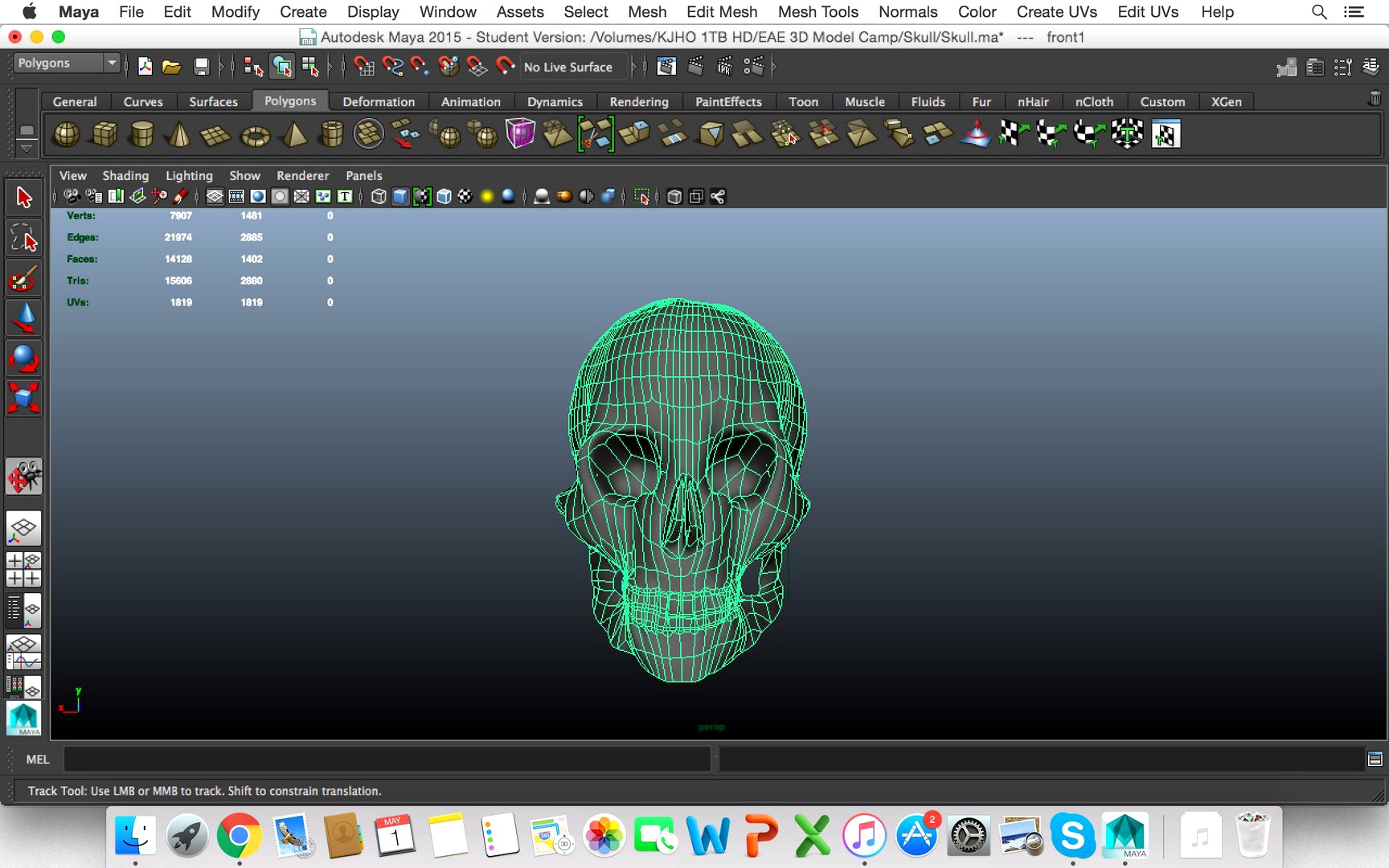Open the Polygons menu set dropdown
Screen dimensions: 1389x868
[x=66, y=63]
